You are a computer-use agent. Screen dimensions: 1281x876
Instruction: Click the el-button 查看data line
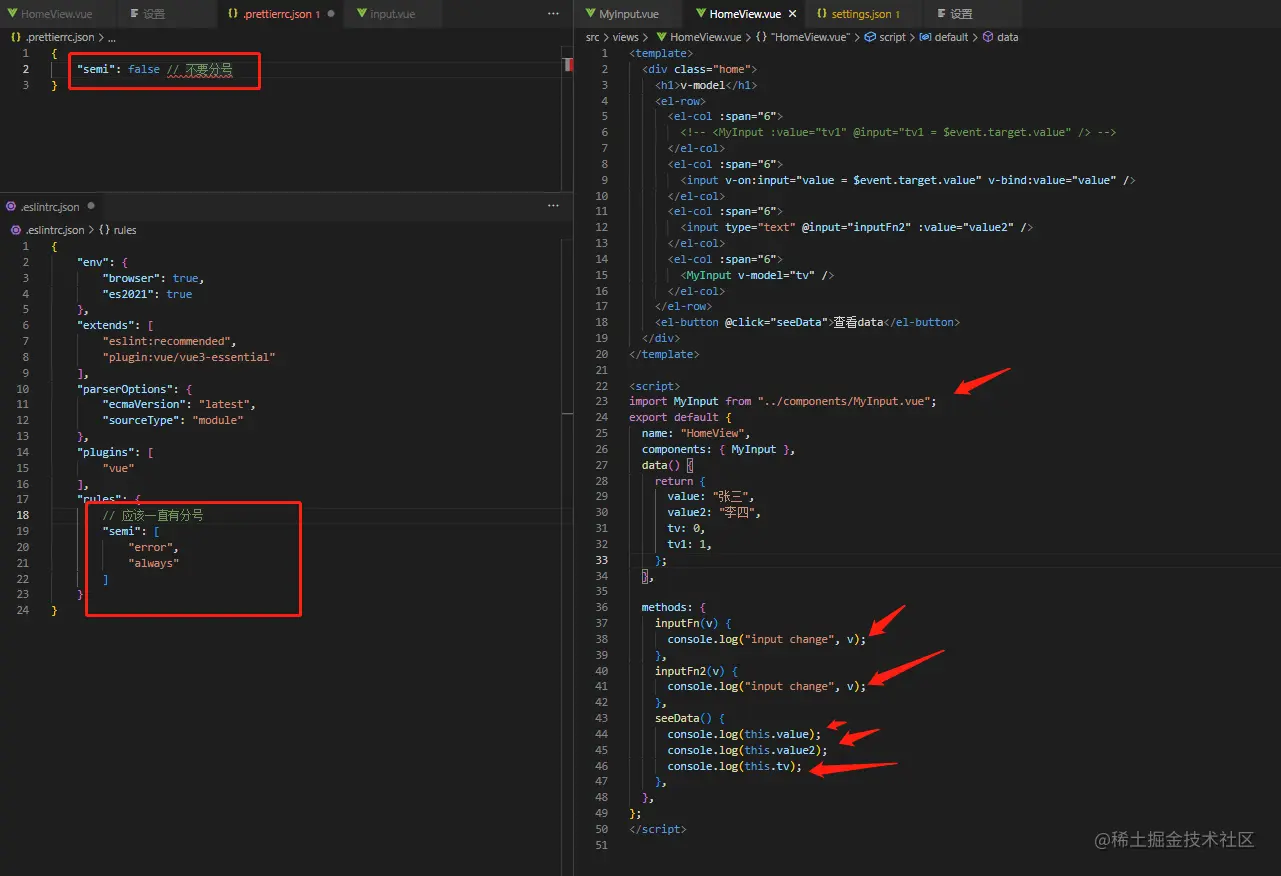coord(807,322)
